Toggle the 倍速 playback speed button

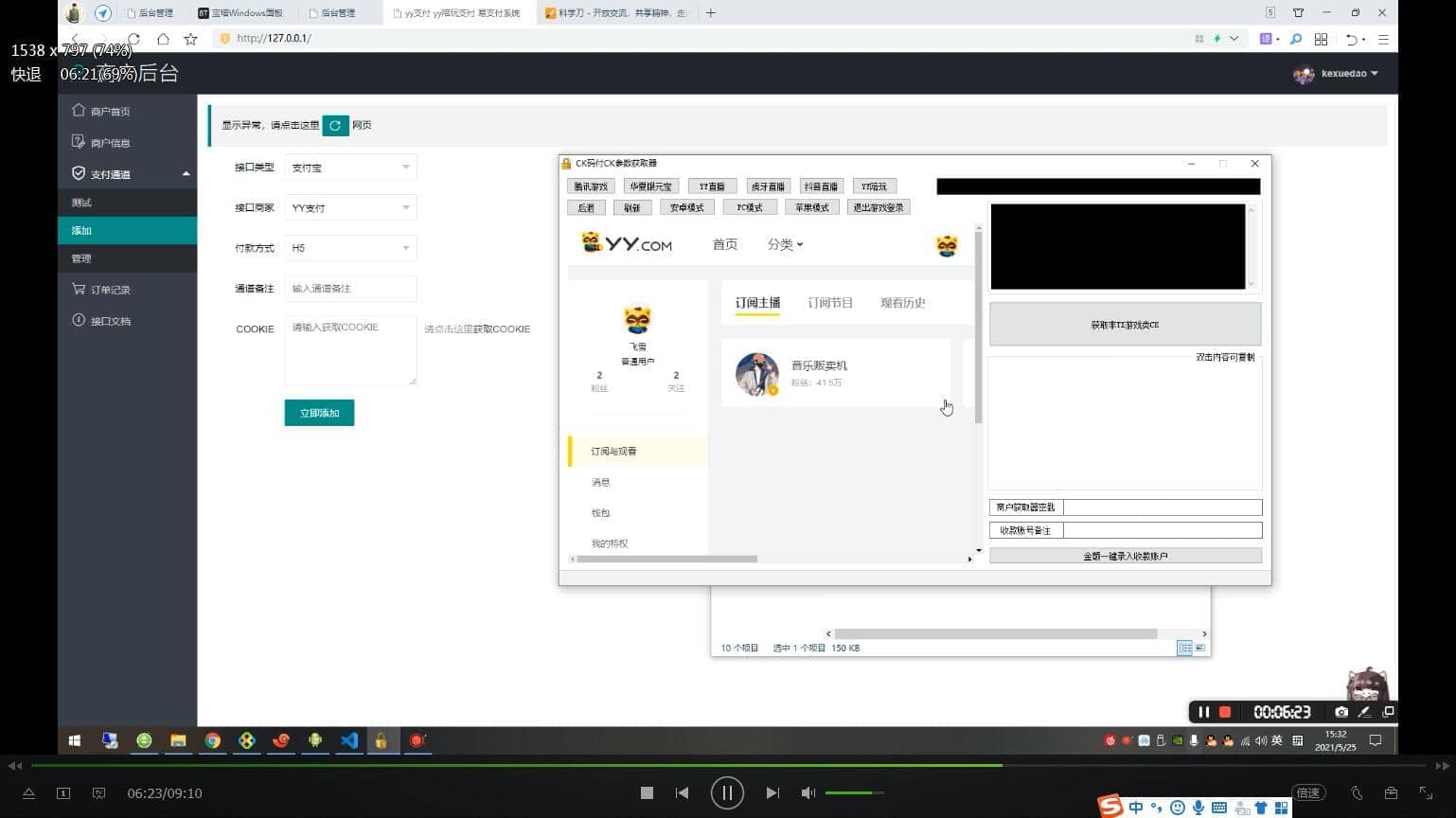click(x=1308, y=793)
